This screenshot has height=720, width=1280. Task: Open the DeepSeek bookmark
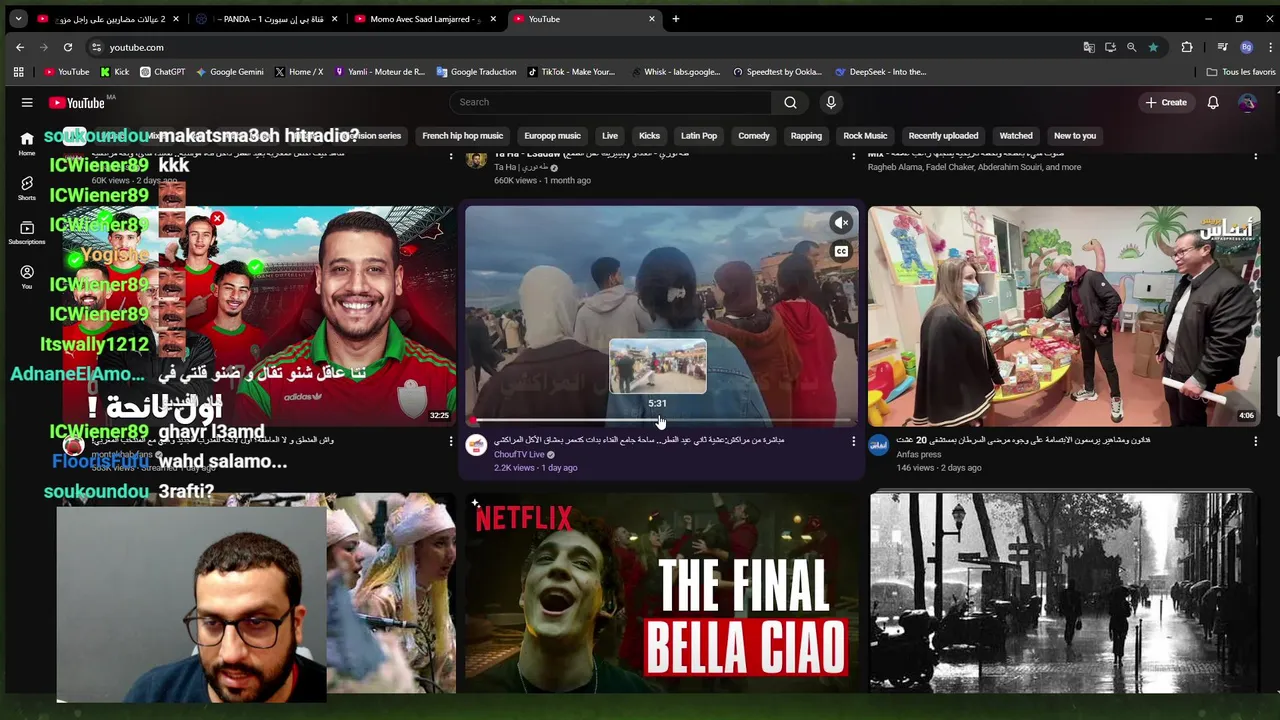coord(880,72)
